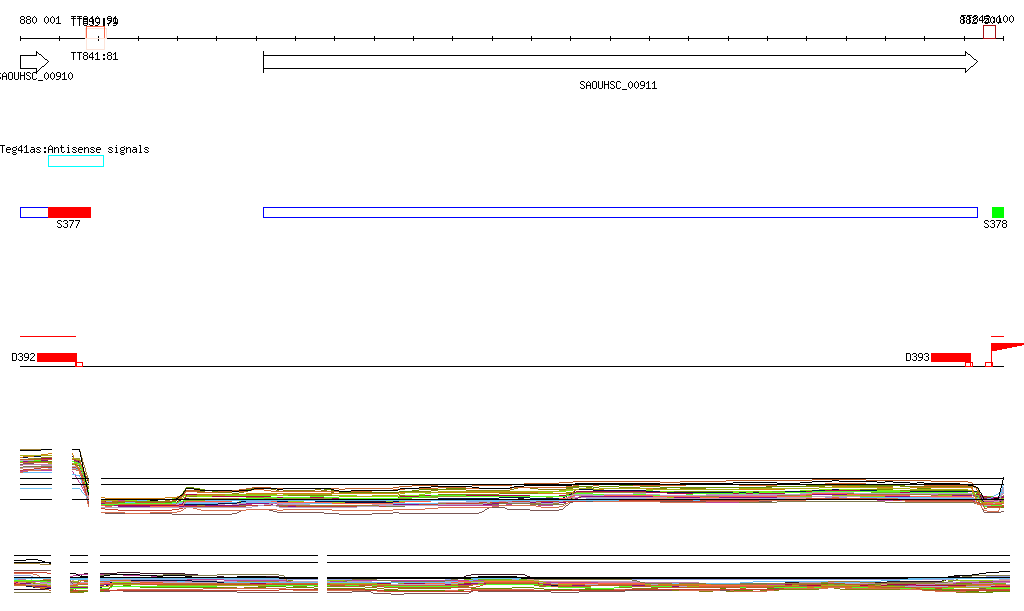Click the upper expression profile curves
Image resolution: width=1024 pixels, height=611 pixels.
[x=512, y=483]
